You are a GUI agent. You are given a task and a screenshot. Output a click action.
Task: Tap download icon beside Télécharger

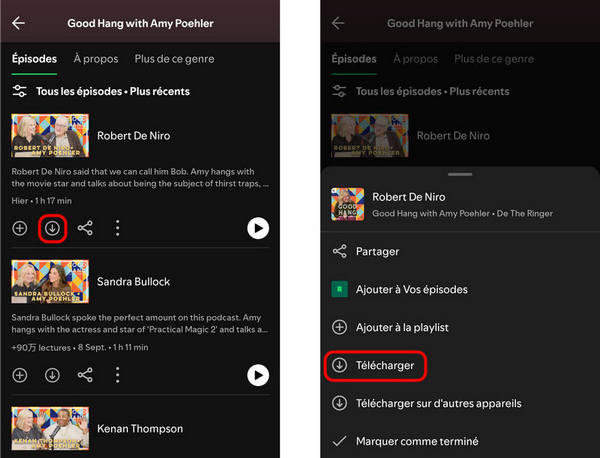click(339, 365)
